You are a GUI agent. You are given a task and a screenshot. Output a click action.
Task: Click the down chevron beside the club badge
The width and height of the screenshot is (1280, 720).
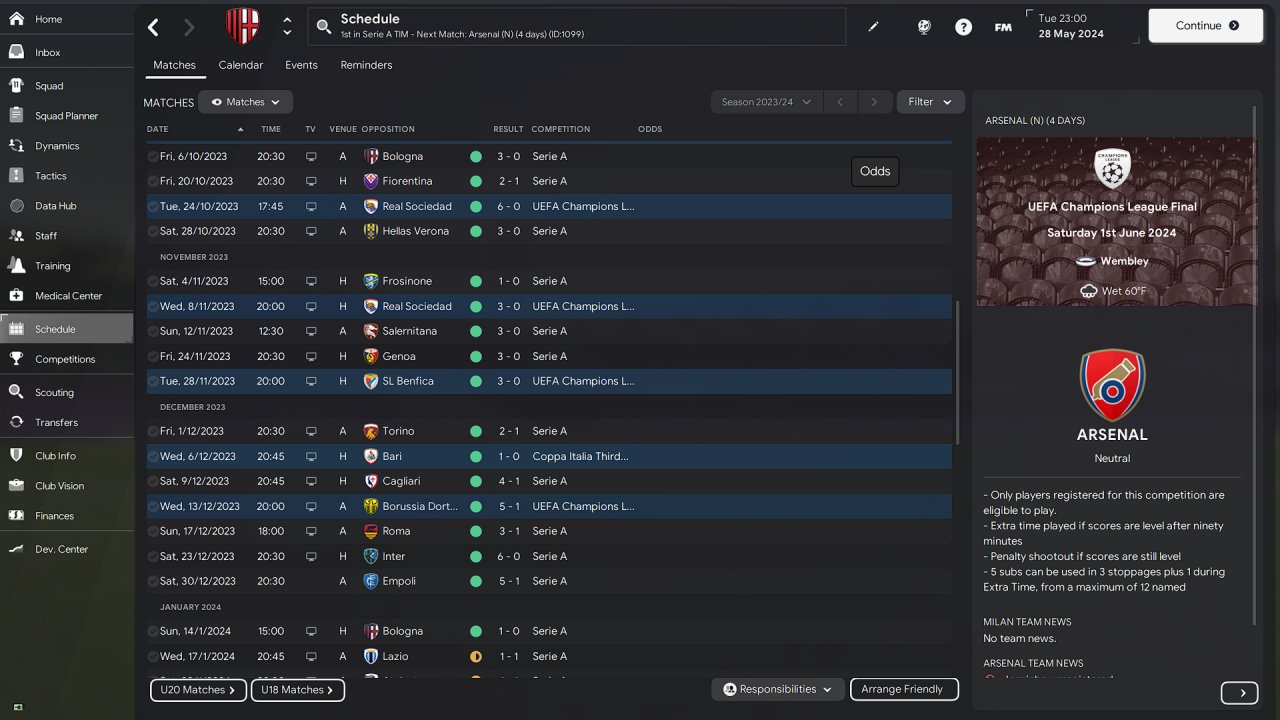pos(287,33)
